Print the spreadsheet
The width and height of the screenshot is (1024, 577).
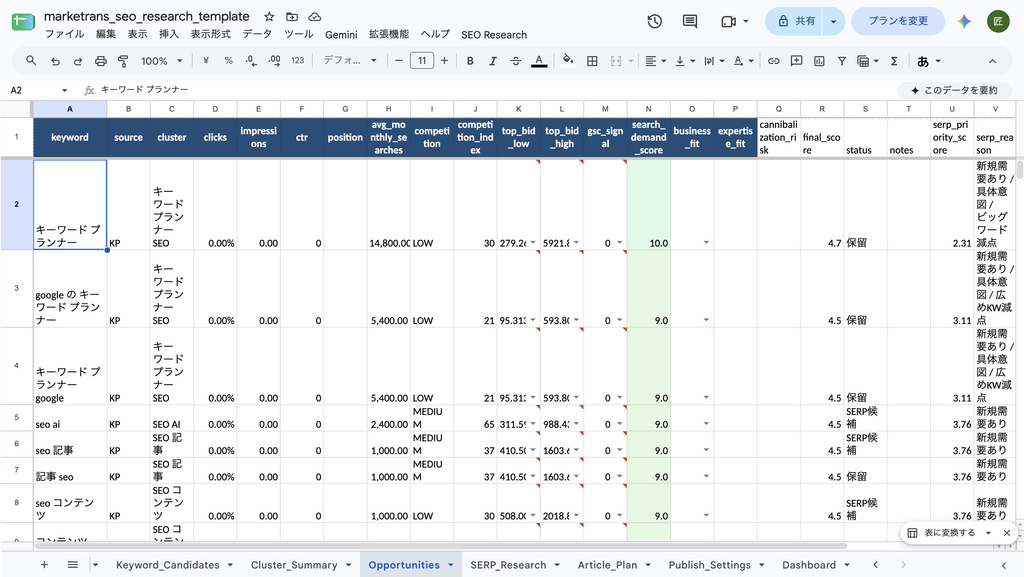tap(101, 61)
